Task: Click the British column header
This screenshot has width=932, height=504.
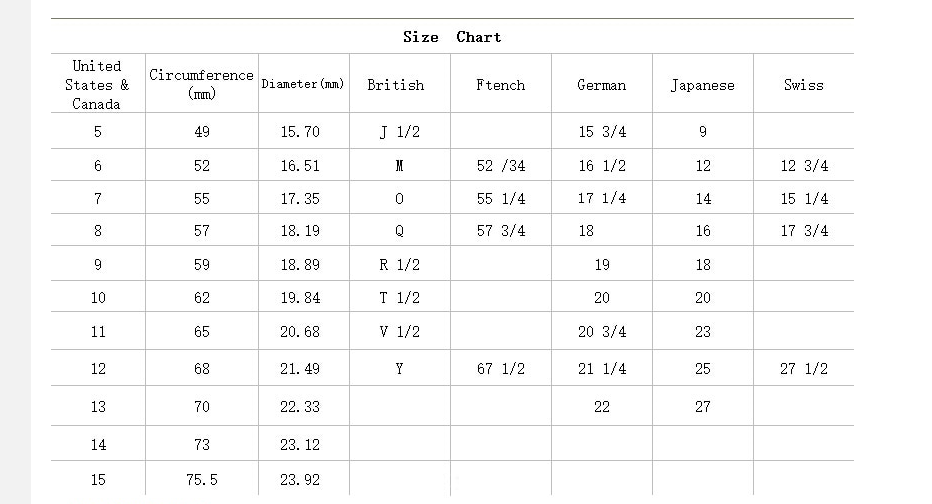Action: tap(395, 85)
